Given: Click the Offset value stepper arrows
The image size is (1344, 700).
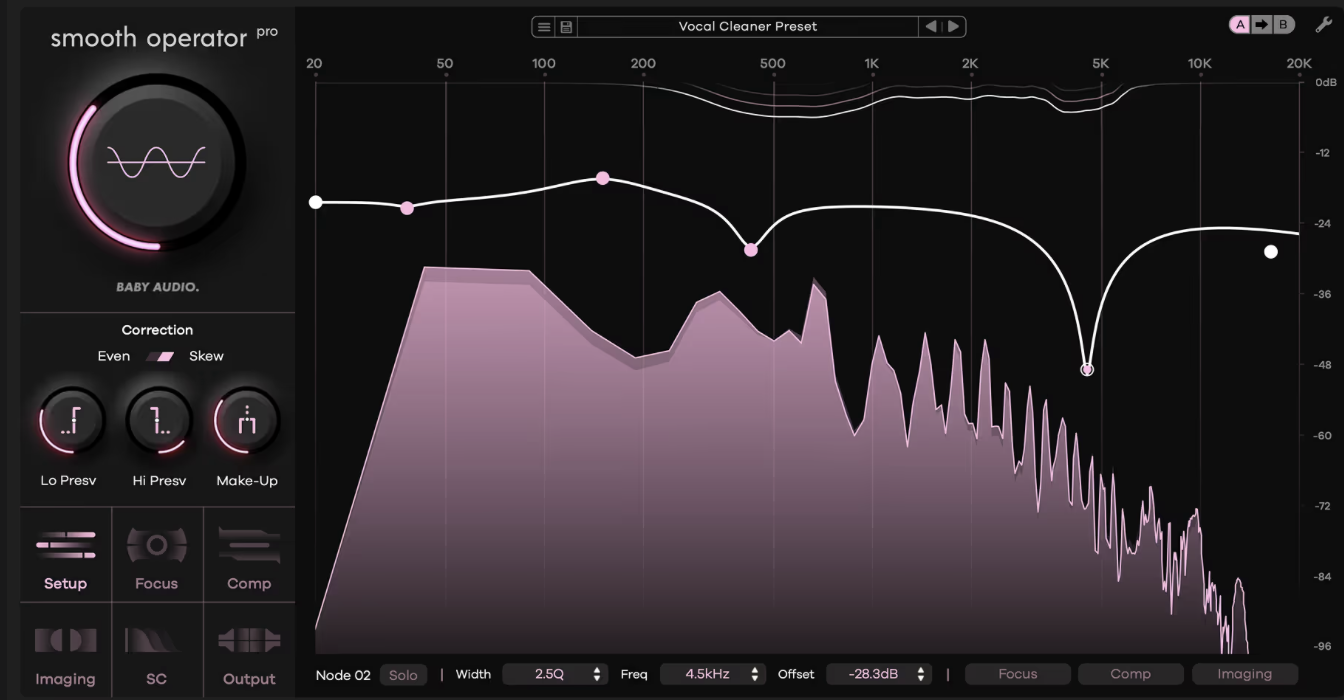Looking at the screenshot, I should click(921, 675).
